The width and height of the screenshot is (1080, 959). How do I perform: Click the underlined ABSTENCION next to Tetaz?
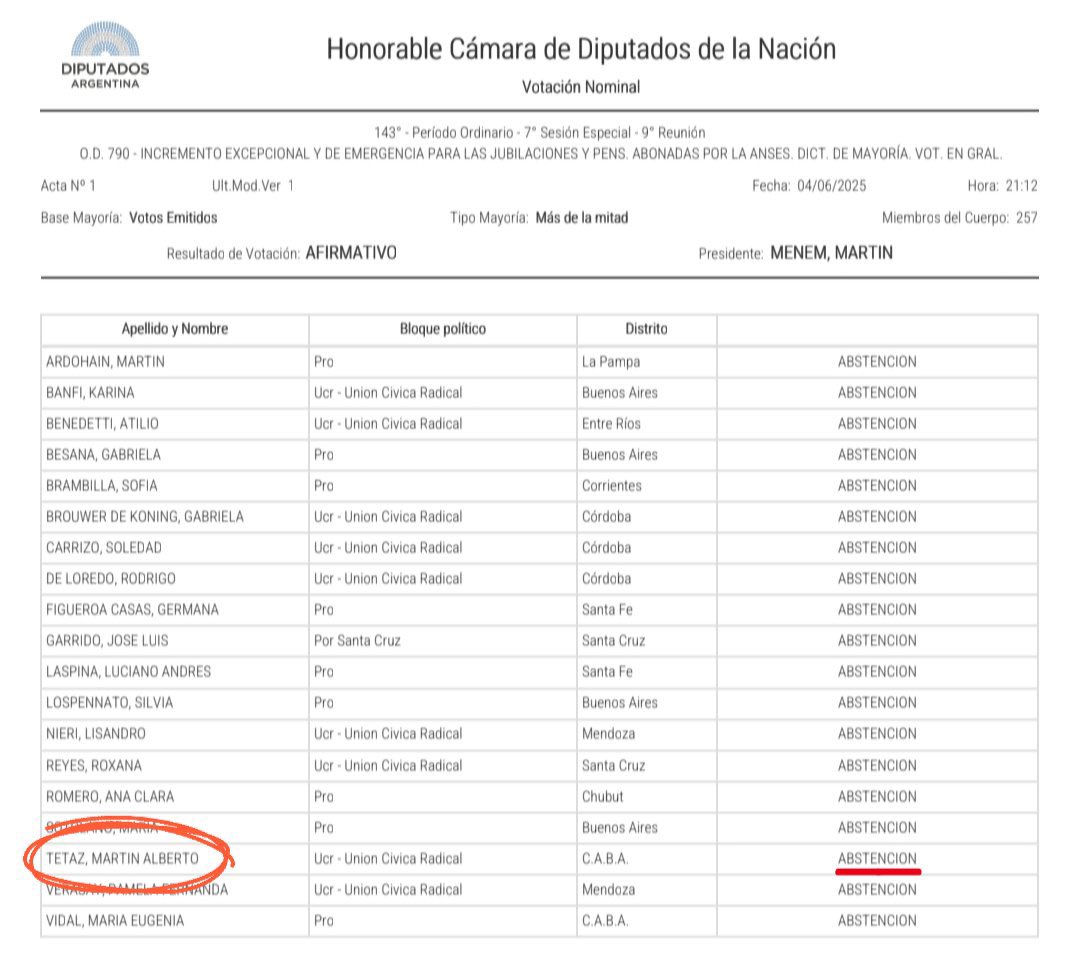pyautogui.click(x=877, y=858)
